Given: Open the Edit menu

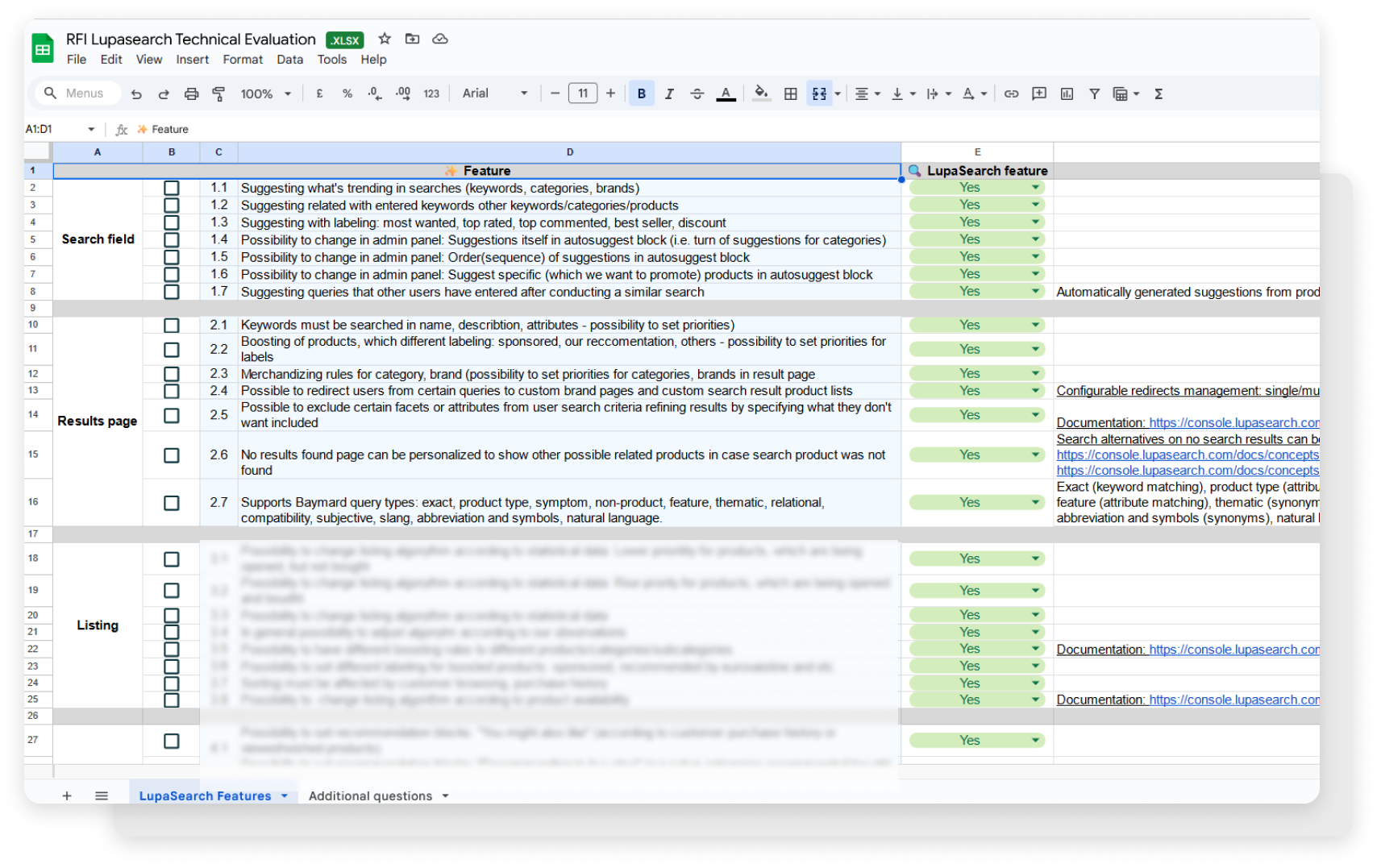Looking at the screenshot, I should 111,60.
